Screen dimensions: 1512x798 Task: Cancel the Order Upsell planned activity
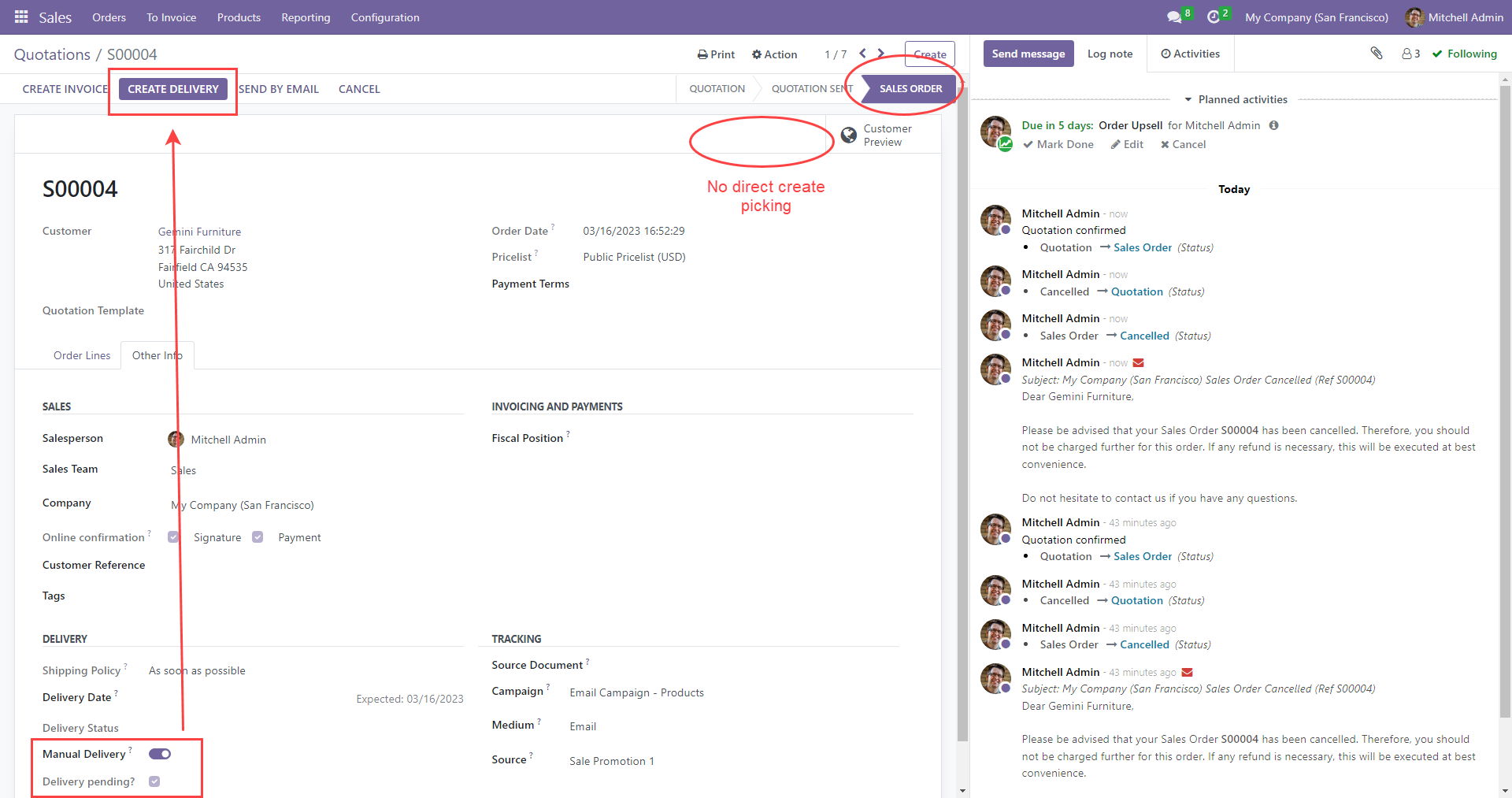coord(1183,144)
